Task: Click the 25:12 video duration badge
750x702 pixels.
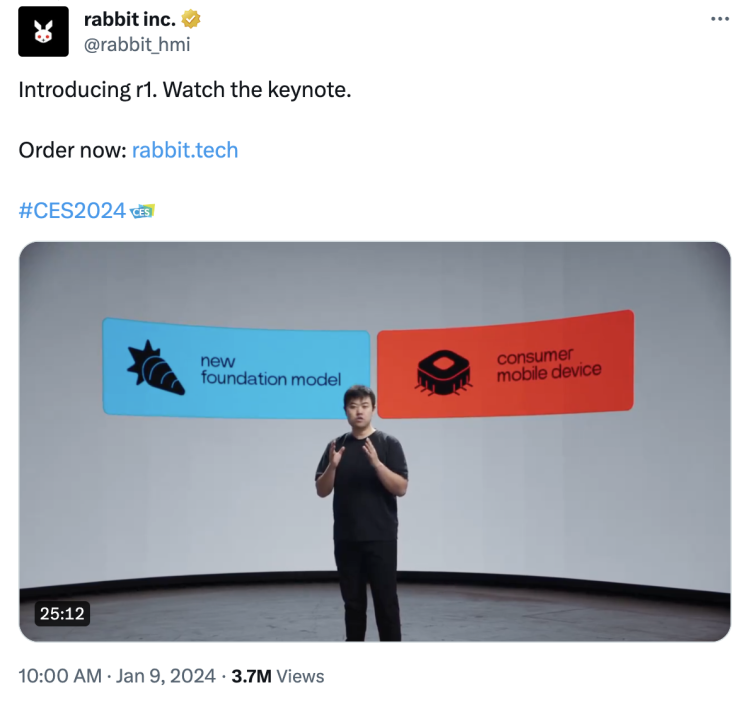Action: point(62,614)
